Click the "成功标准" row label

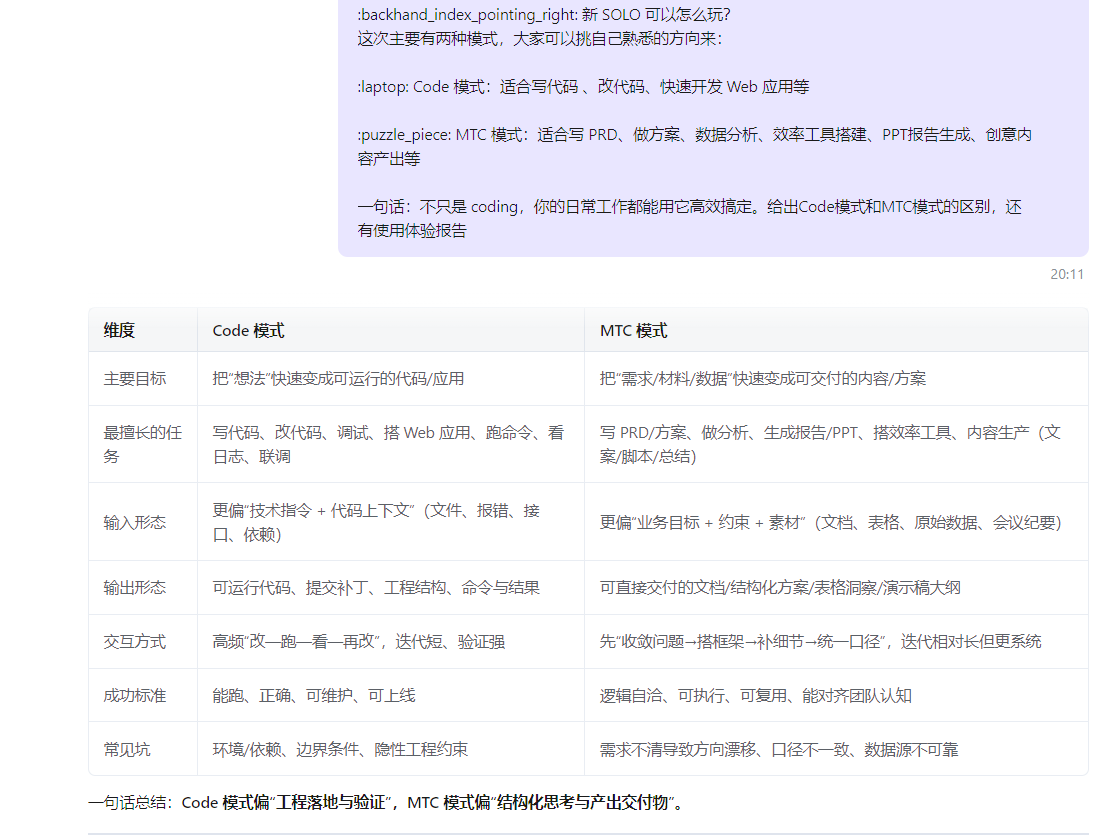tap(135, 696)
